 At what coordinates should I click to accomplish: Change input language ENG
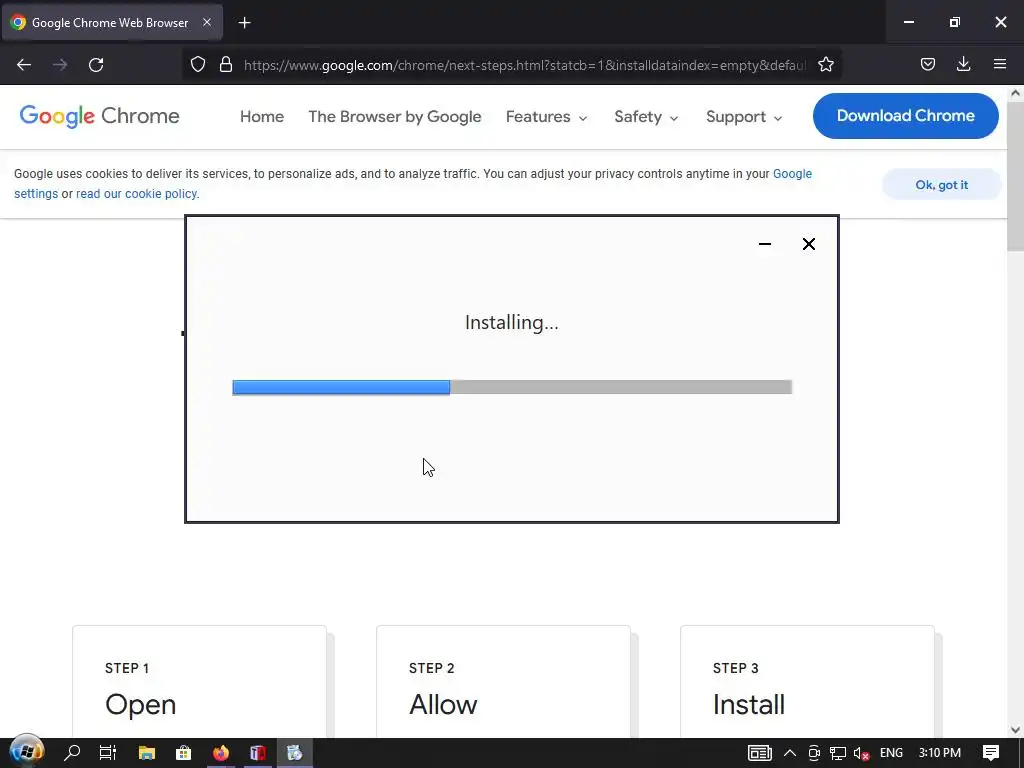[x=891, y=753]
